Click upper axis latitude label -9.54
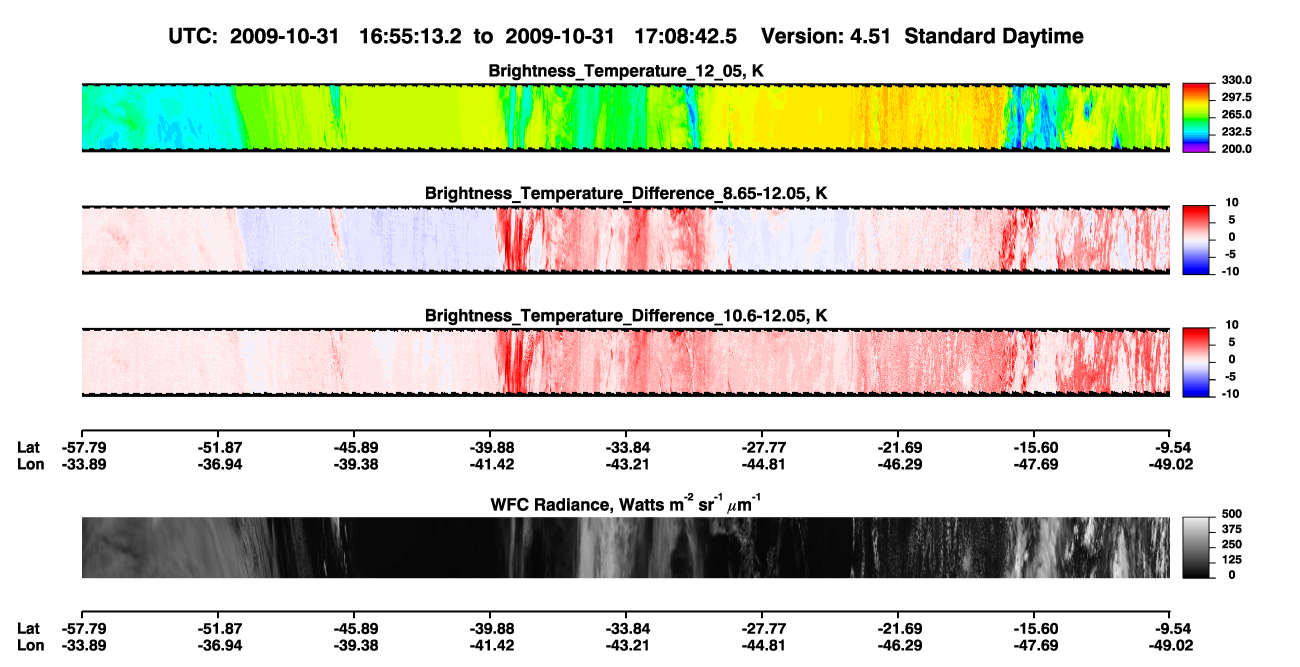The width and height of the screenshot is (1300, 667). pos(1170,448)
